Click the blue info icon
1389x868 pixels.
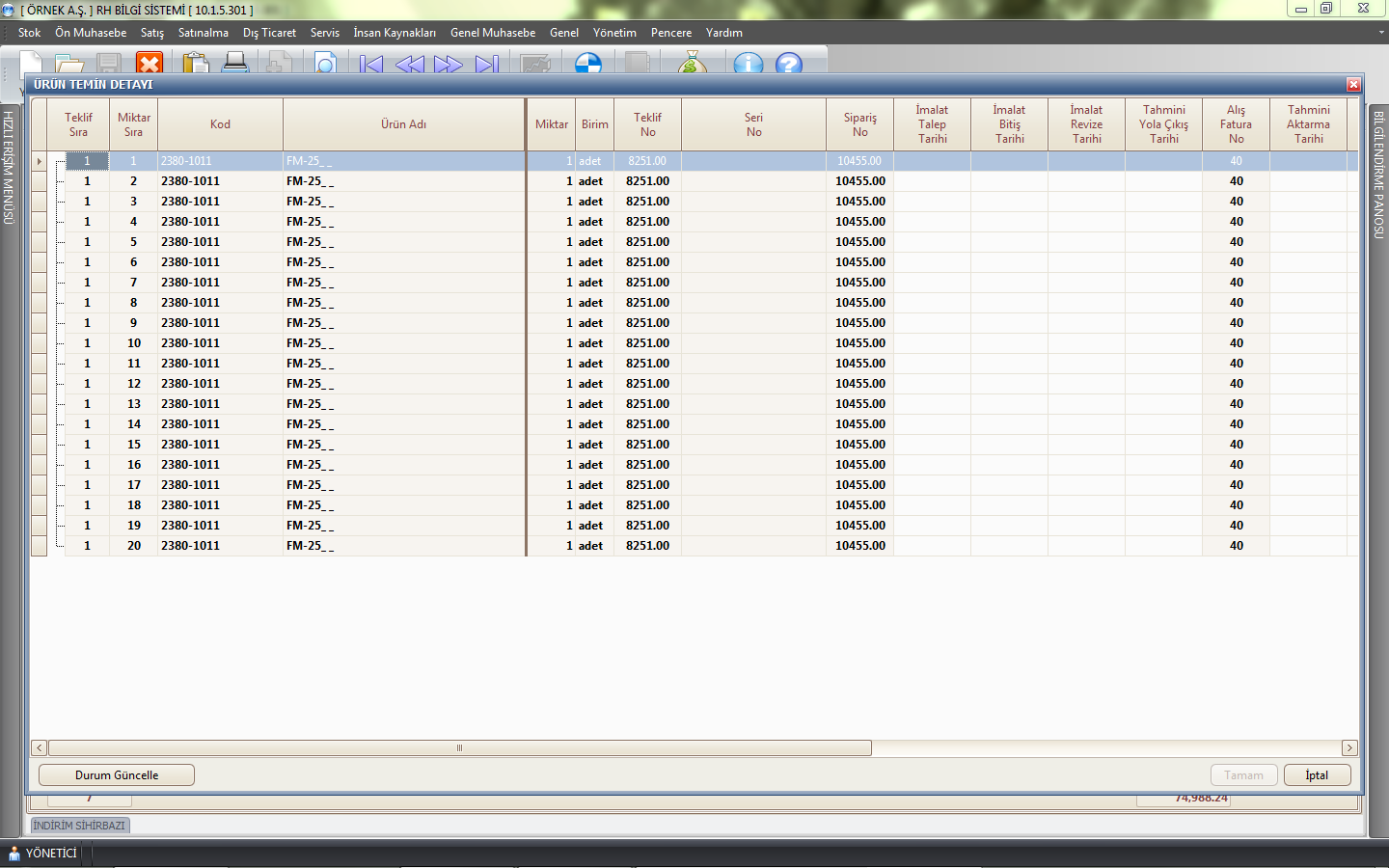(748, 65)
